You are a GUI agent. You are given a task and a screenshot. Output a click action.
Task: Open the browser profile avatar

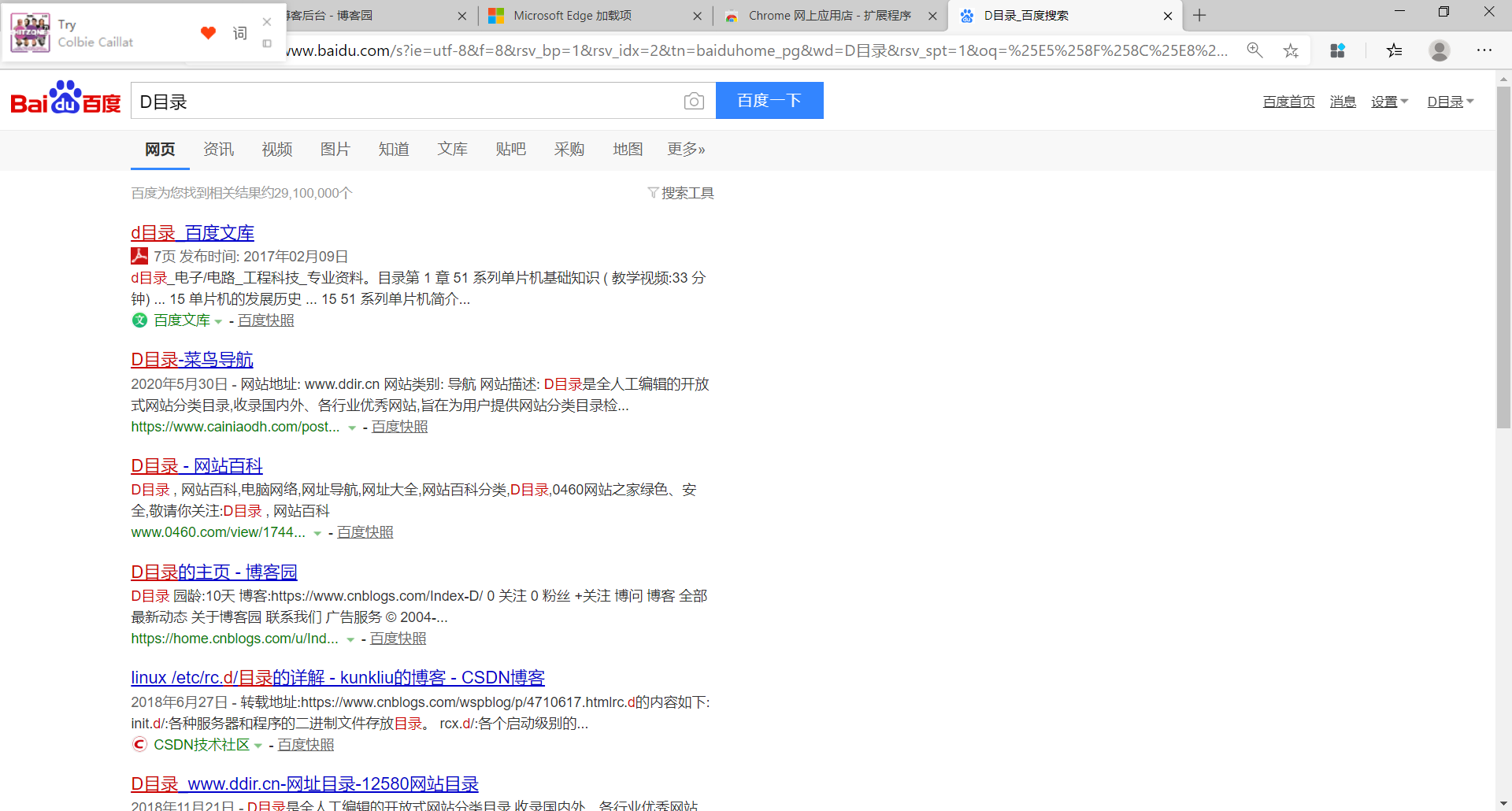(1440, 50)
